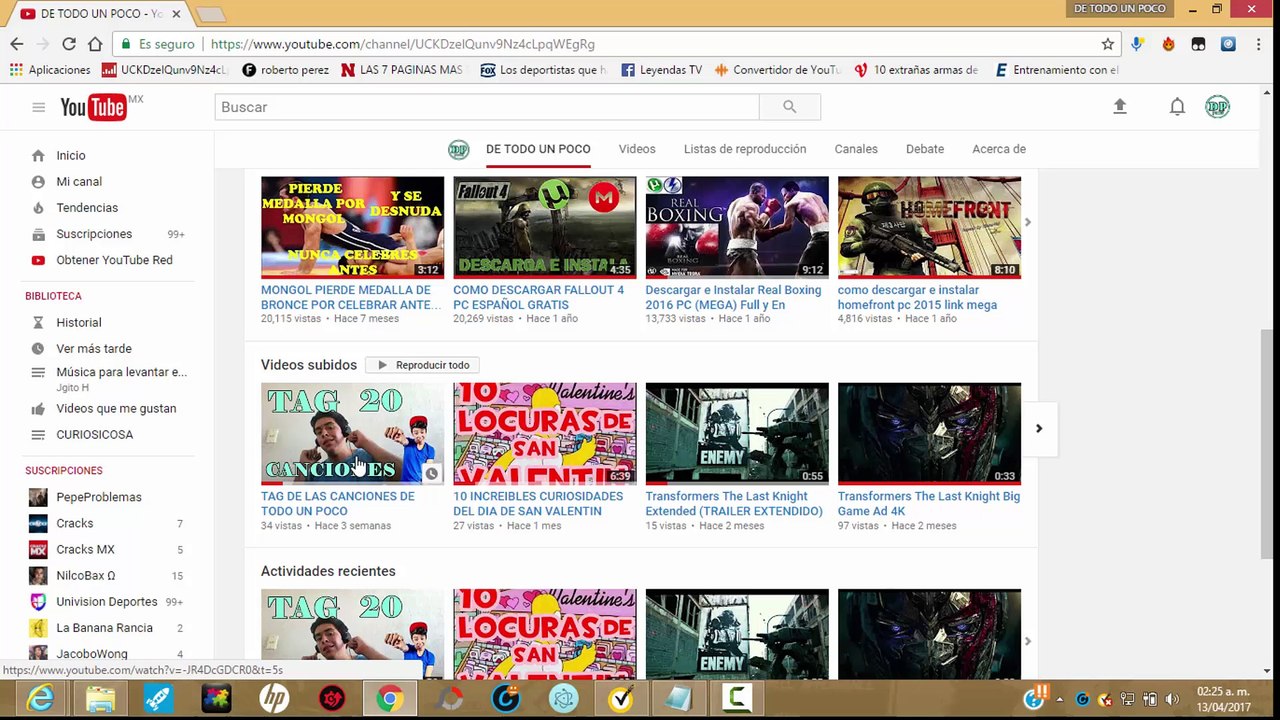This screenshot has height=720, width=1280.
Task: Click the page vertical scrollbar
Action: (1268, 445)
